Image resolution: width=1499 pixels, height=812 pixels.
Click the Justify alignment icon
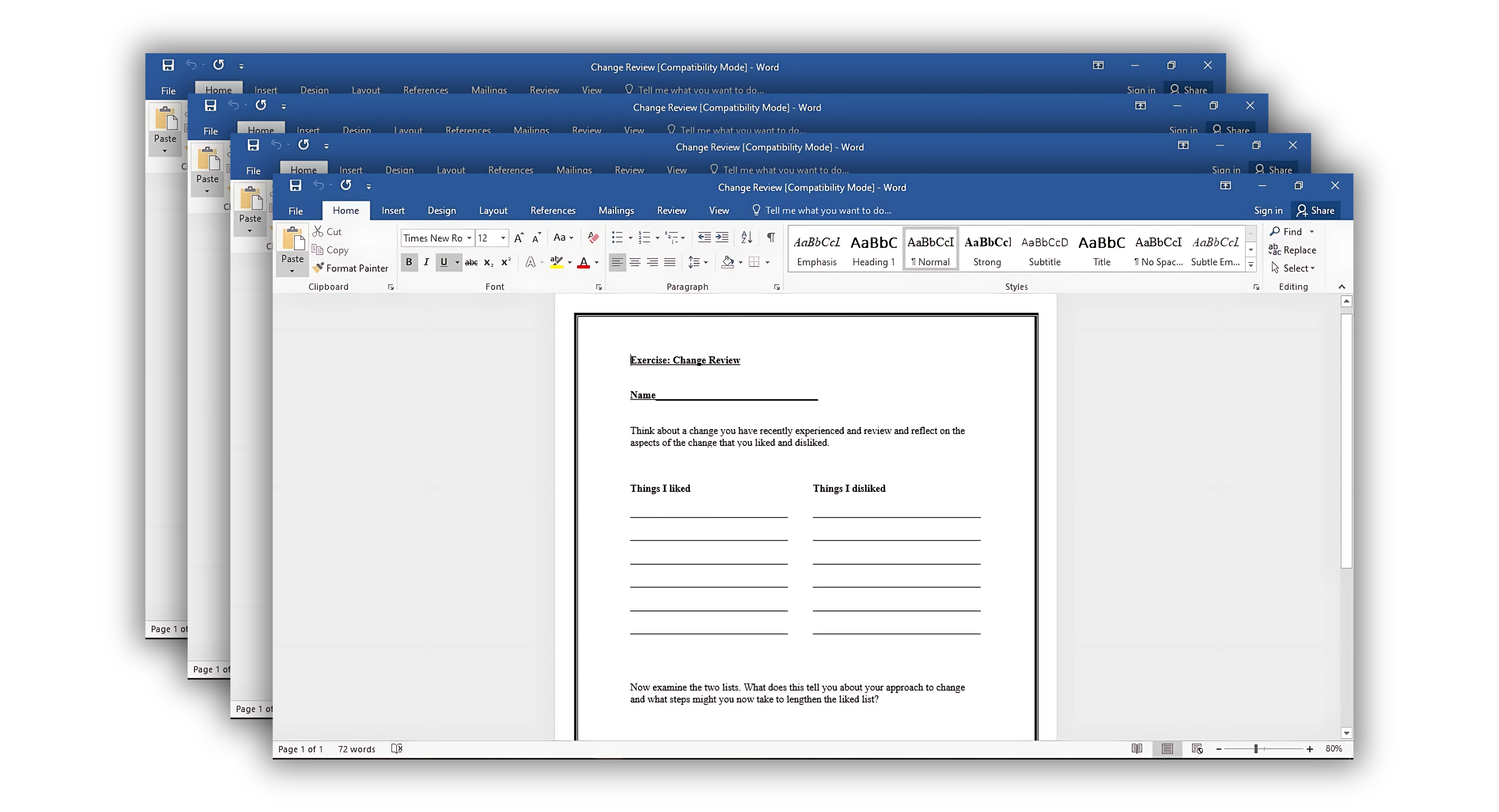click(670, 262)
